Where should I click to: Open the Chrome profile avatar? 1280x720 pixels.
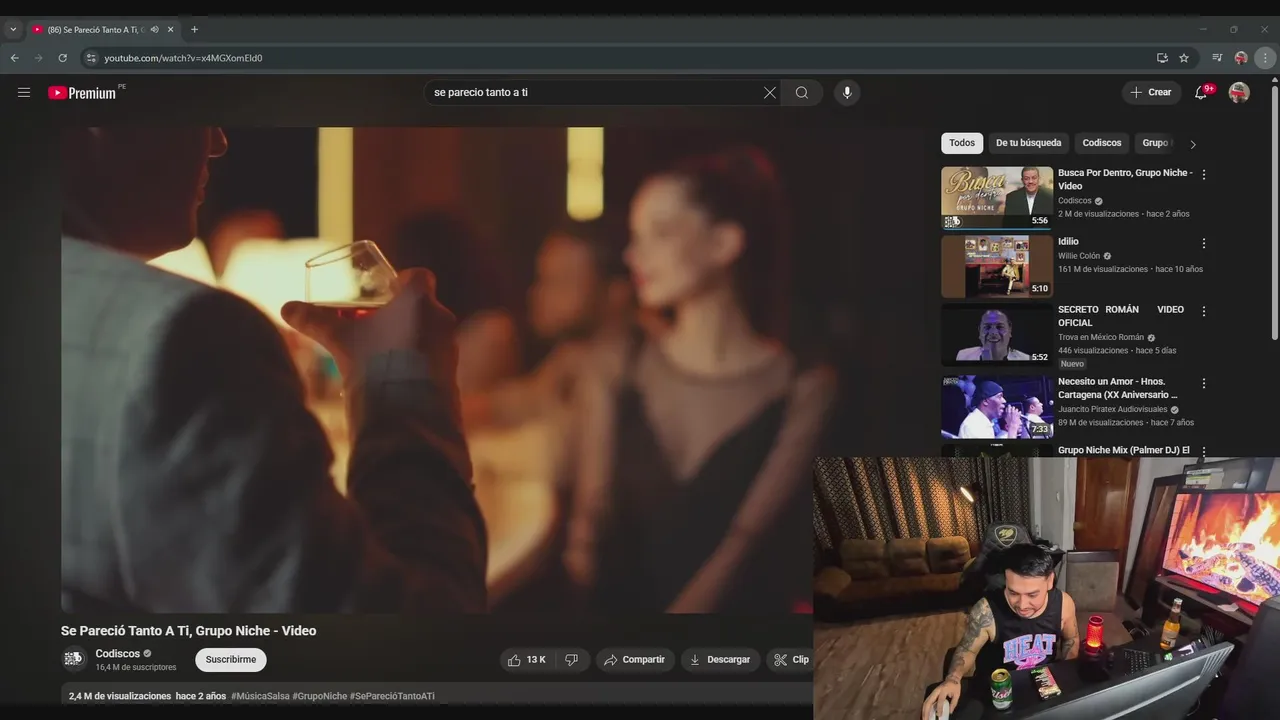[x=1241, y=58]
